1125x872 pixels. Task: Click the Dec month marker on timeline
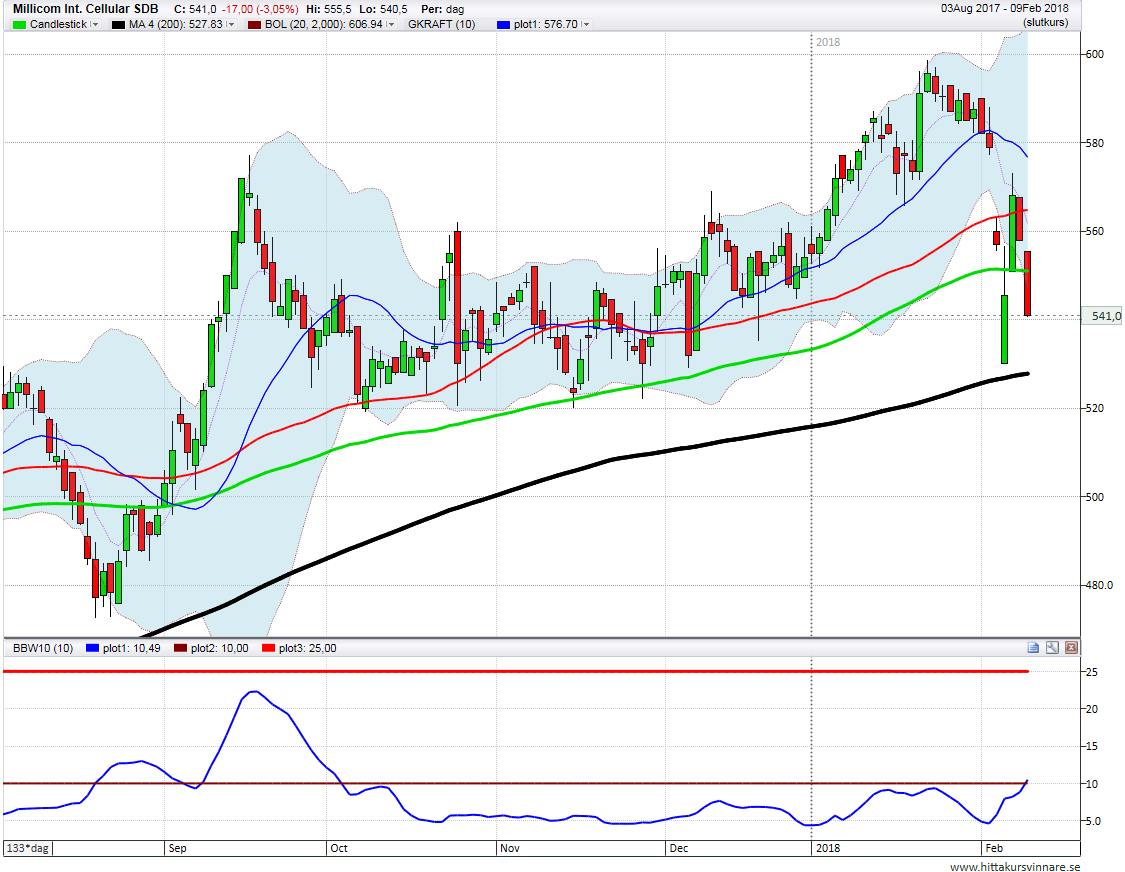[x=679, y=848]
